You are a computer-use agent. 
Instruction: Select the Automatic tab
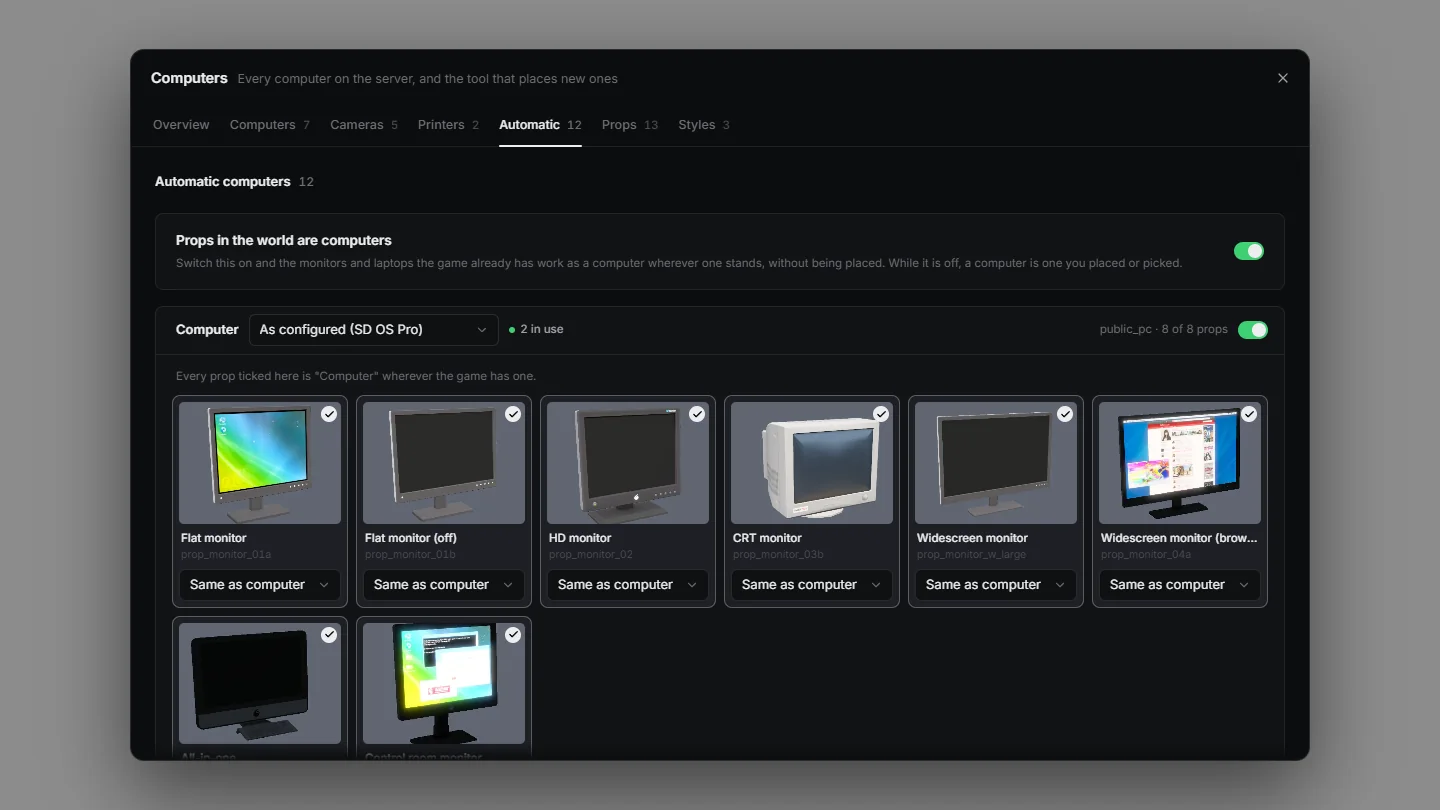(x=540, y=125)
